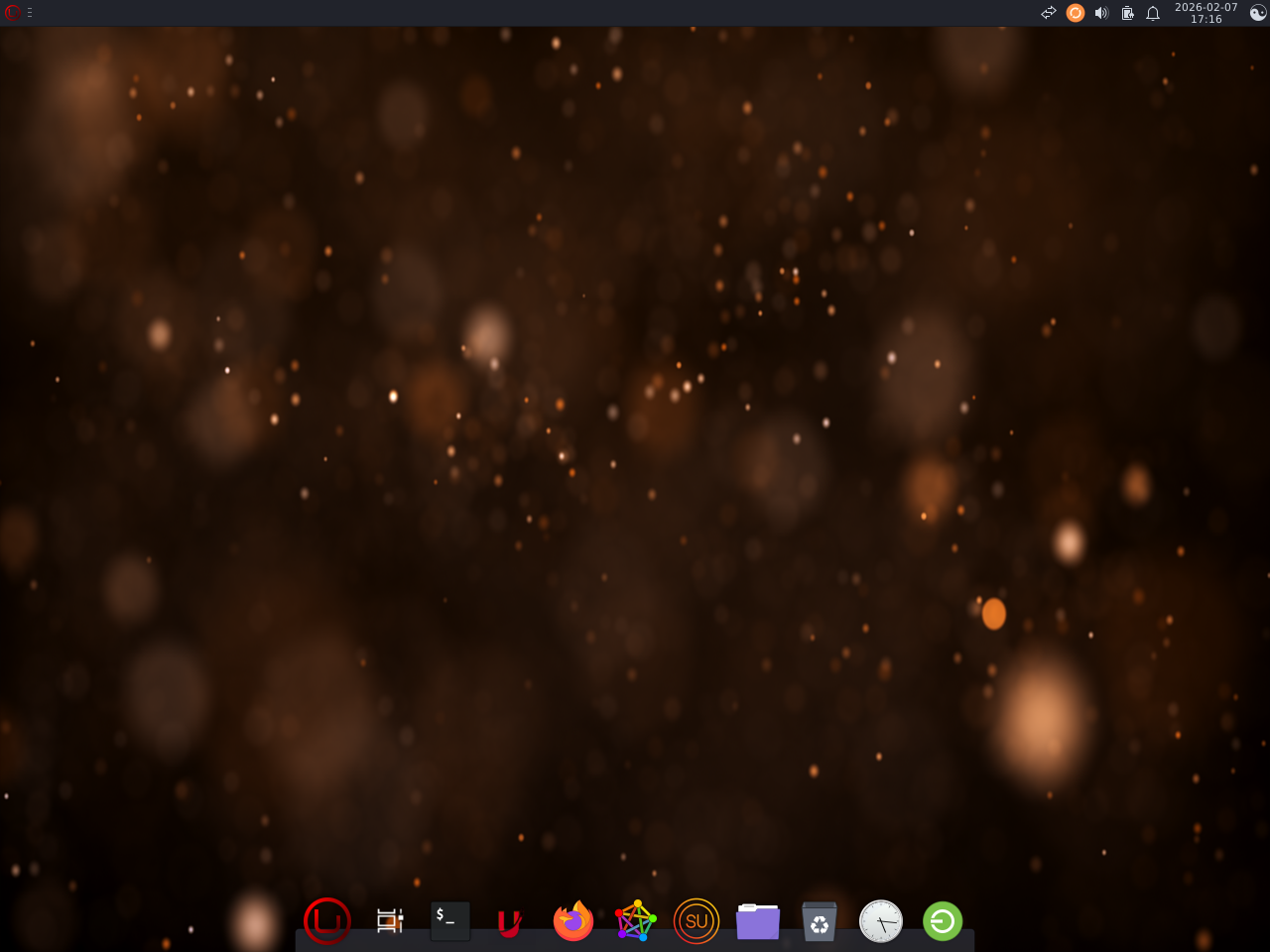Open the ScreenGrab screenshot tool from the dock
Viewport: 1270px width, 952px height.
389,921
